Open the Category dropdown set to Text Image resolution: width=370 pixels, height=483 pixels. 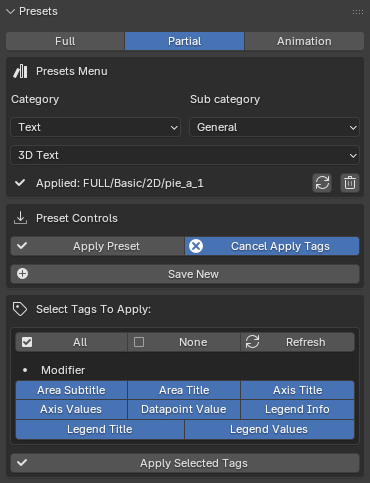click(95, 127)
